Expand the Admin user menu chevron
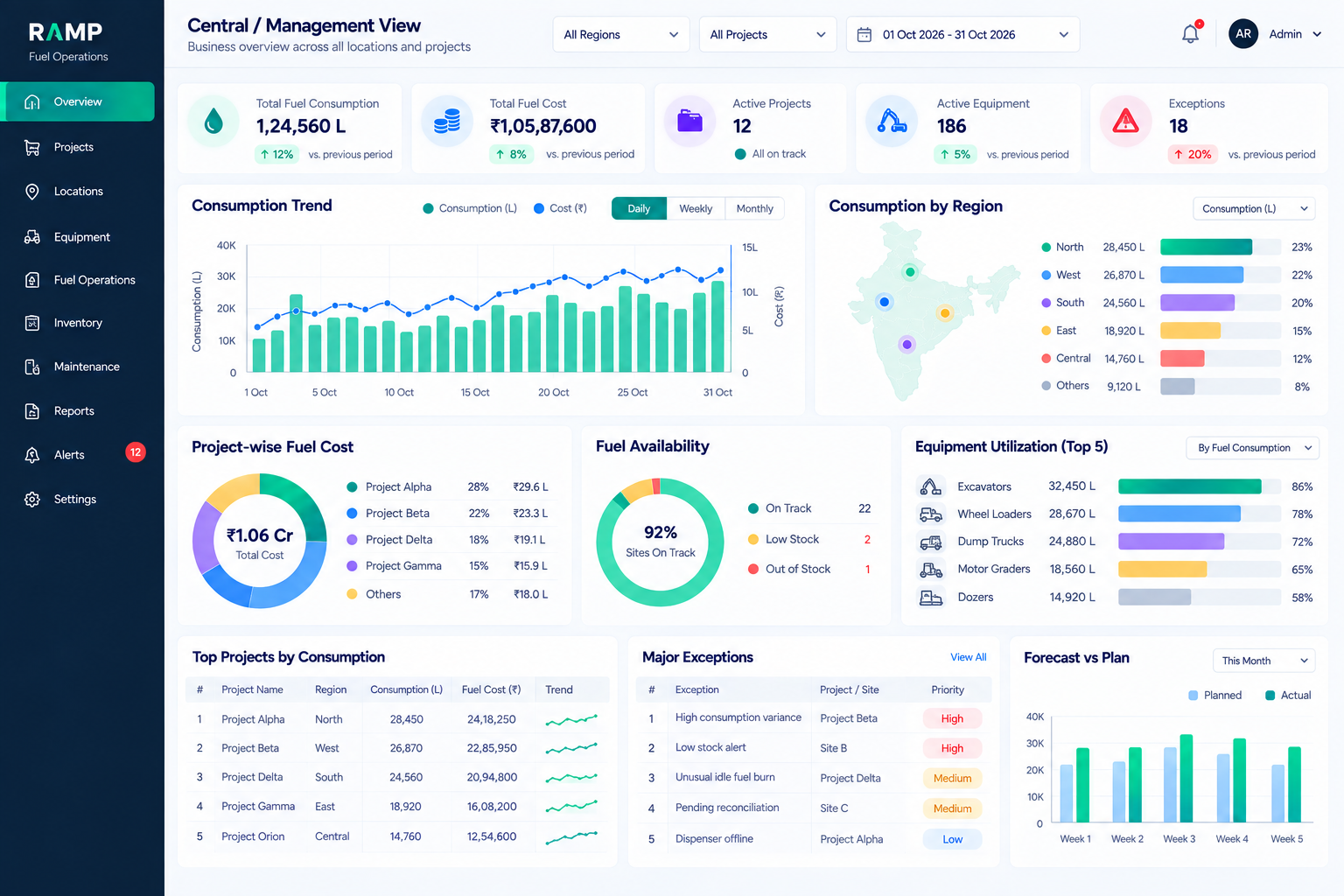1344x896 pixels. click(x=1317, y=34)
